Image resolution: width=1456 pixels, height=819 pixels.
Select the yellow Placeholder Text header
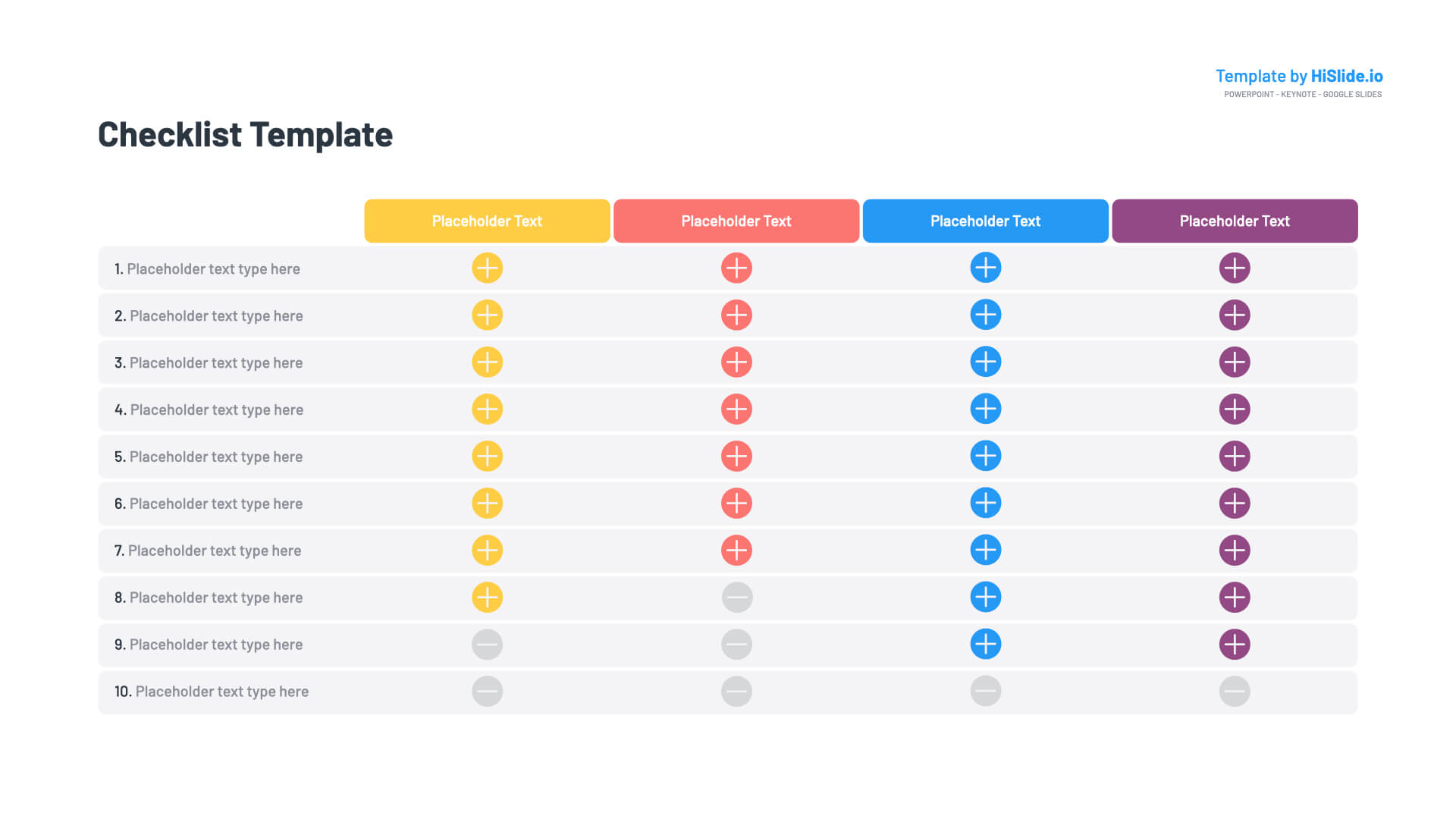point(487,220)
